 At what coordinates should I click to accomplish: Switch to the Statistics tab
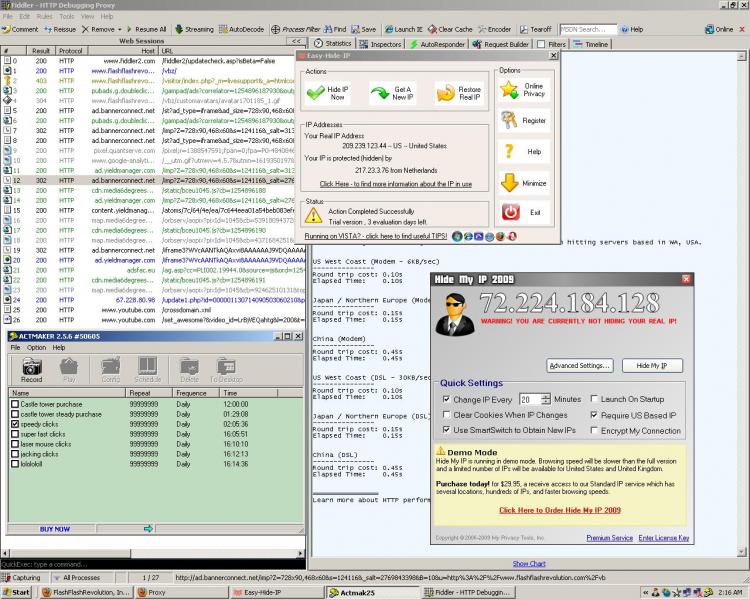click(333, 44)
